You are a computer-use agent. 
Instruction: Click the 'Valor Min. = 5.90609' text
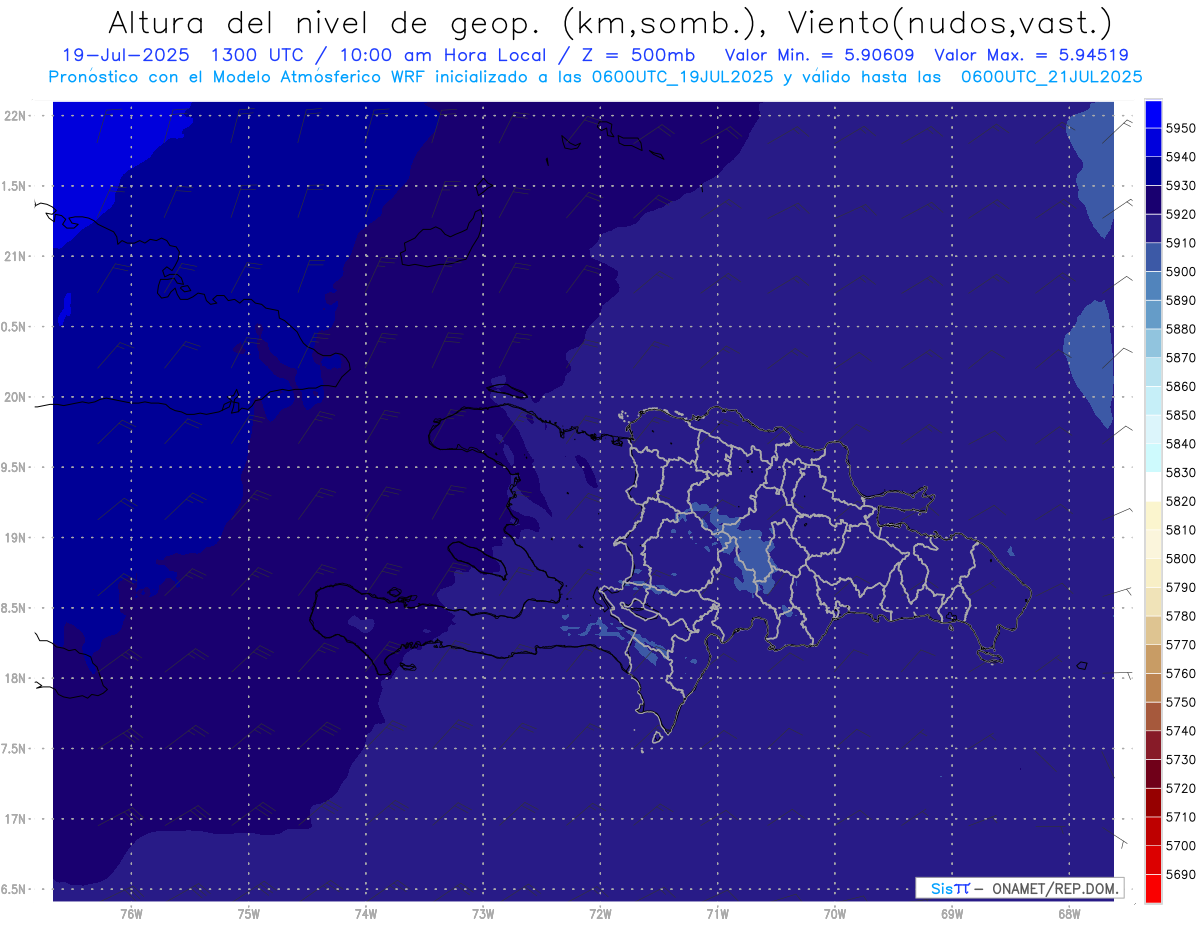click(821, 55)
